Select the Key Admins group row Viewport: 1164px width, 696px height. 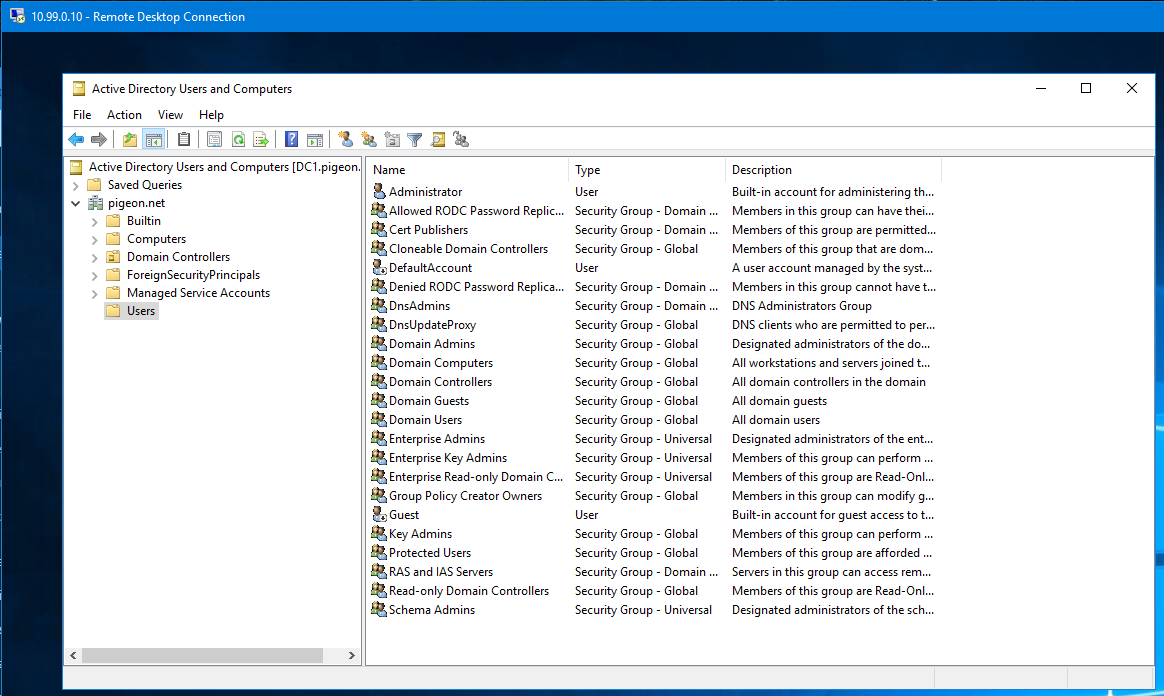tap(653, 534)
